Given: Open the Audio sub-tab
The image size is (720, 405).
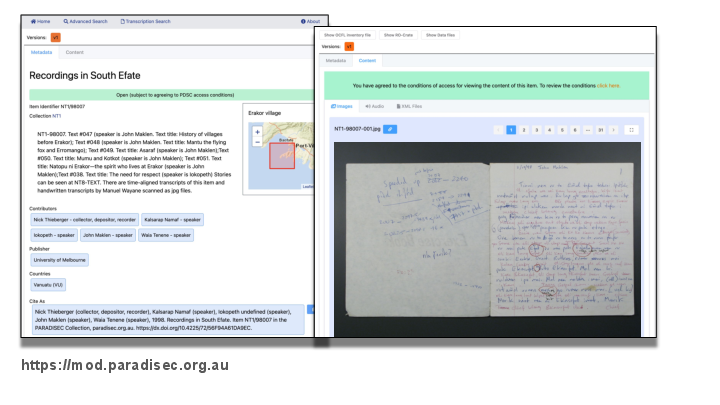Looking at the screenshot, I should [x=375, y=106].
